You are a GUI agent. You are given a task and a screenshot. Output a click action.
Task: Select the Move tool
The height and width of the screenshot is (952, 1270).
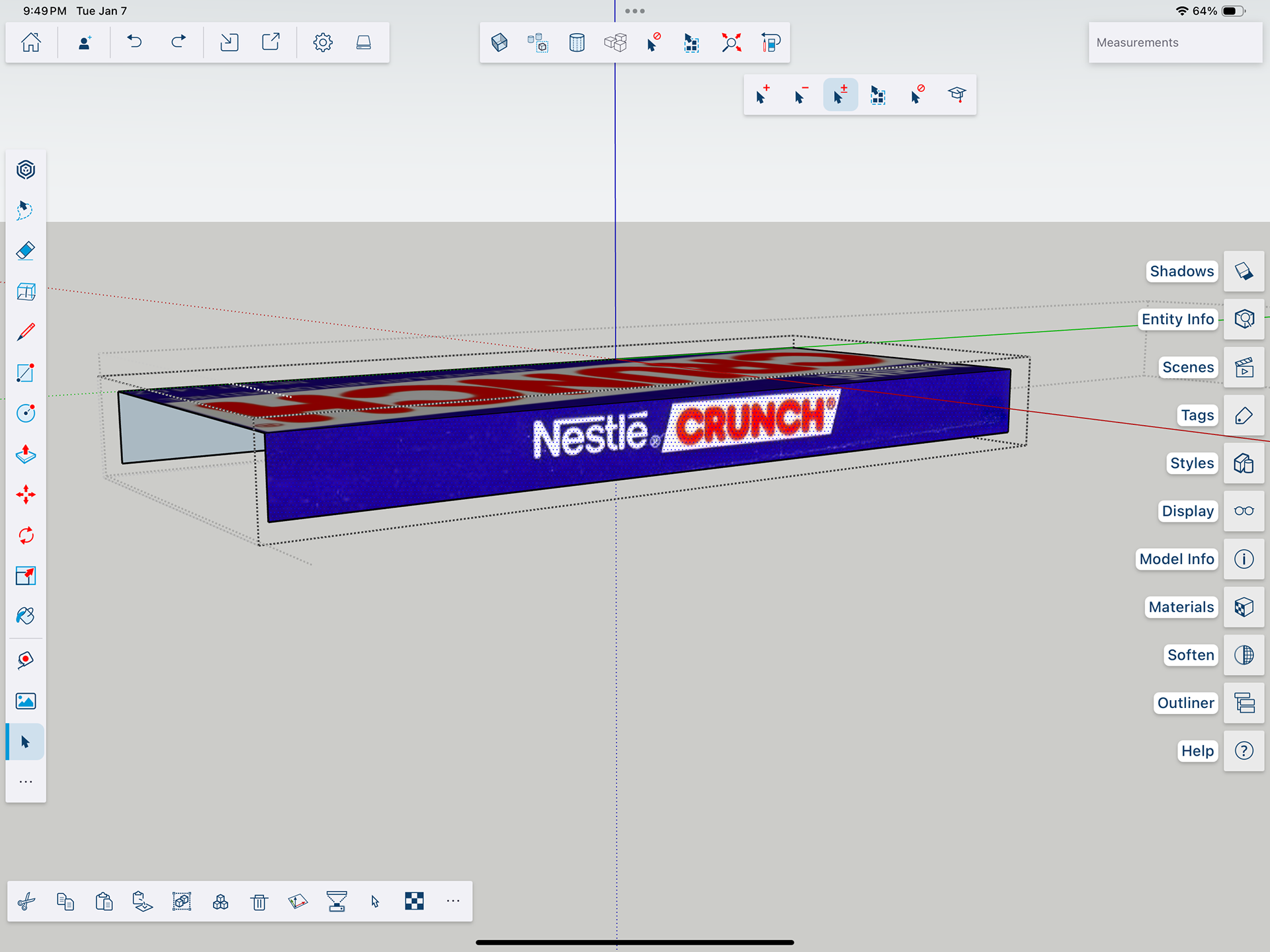pyautogui.click(x=25, y=495)
